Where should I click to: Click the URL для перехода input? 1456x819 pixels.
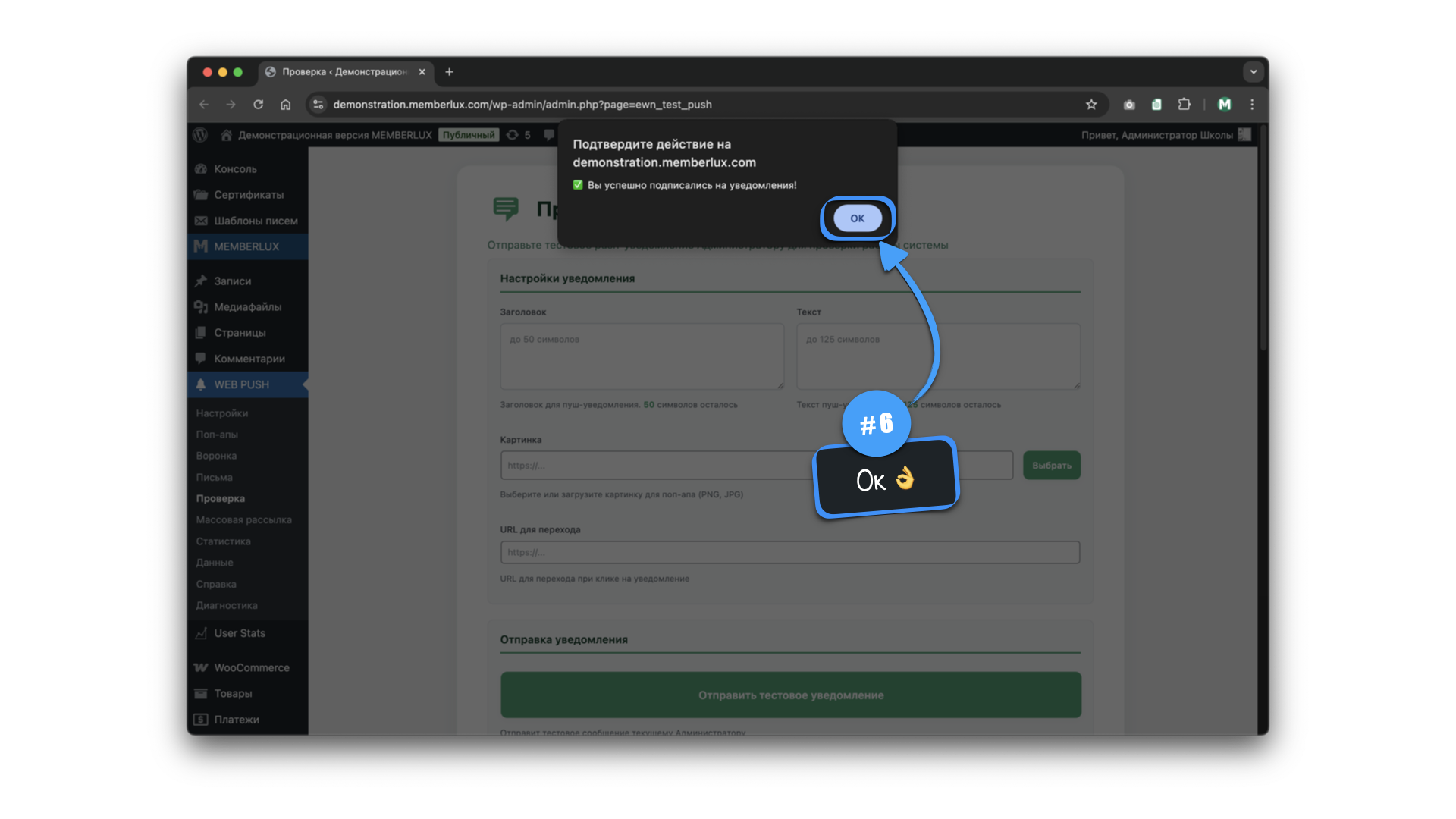(x=789, y=552)
